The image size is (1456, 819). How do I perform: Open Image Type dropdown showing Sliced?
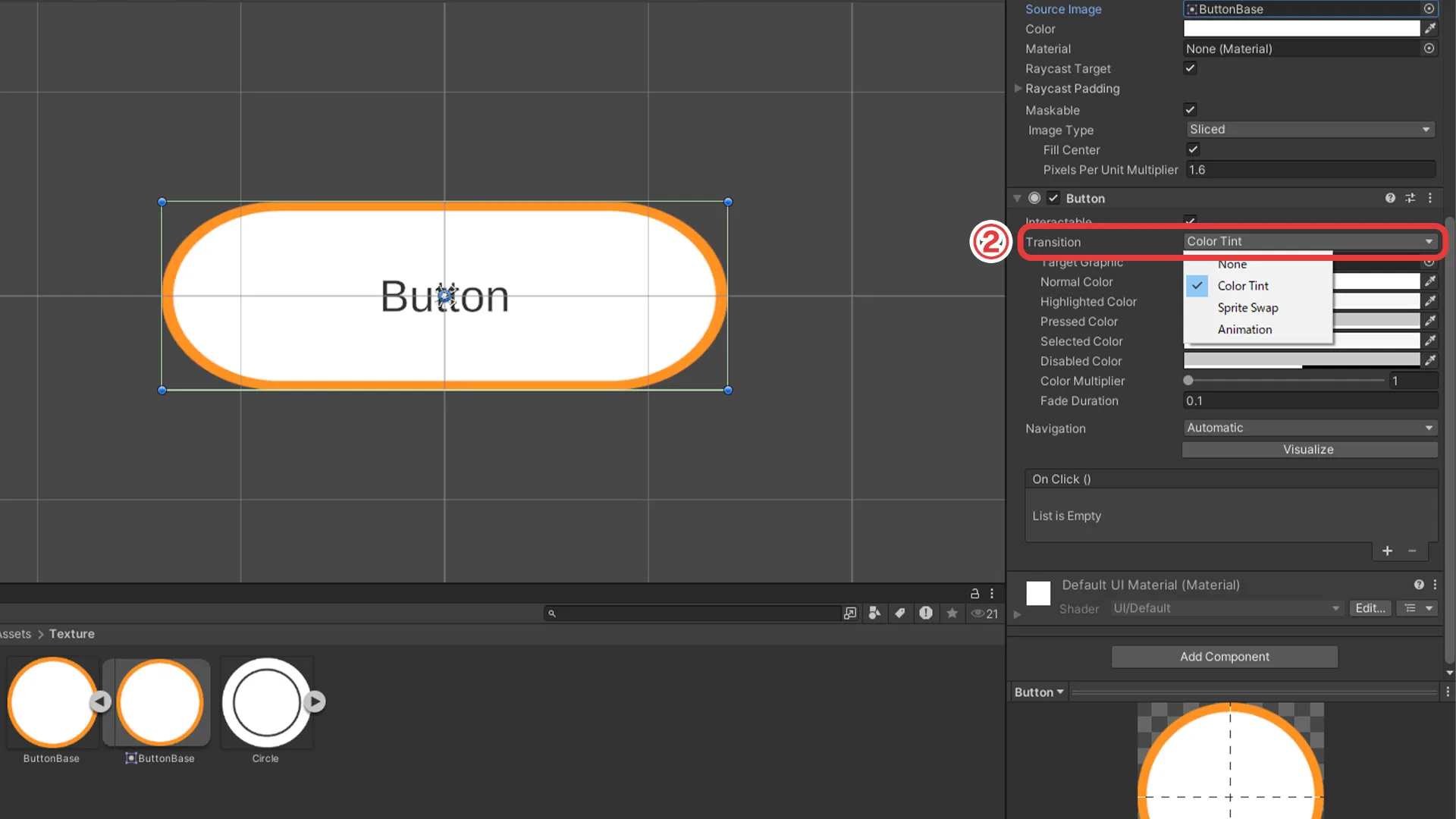[1310, 130]
